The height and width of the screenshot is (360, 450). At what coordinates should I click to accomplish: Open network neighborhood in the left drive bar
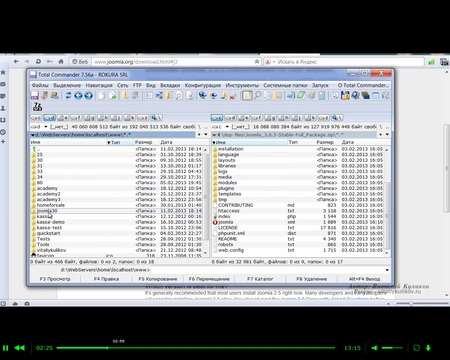coord(156,118)
